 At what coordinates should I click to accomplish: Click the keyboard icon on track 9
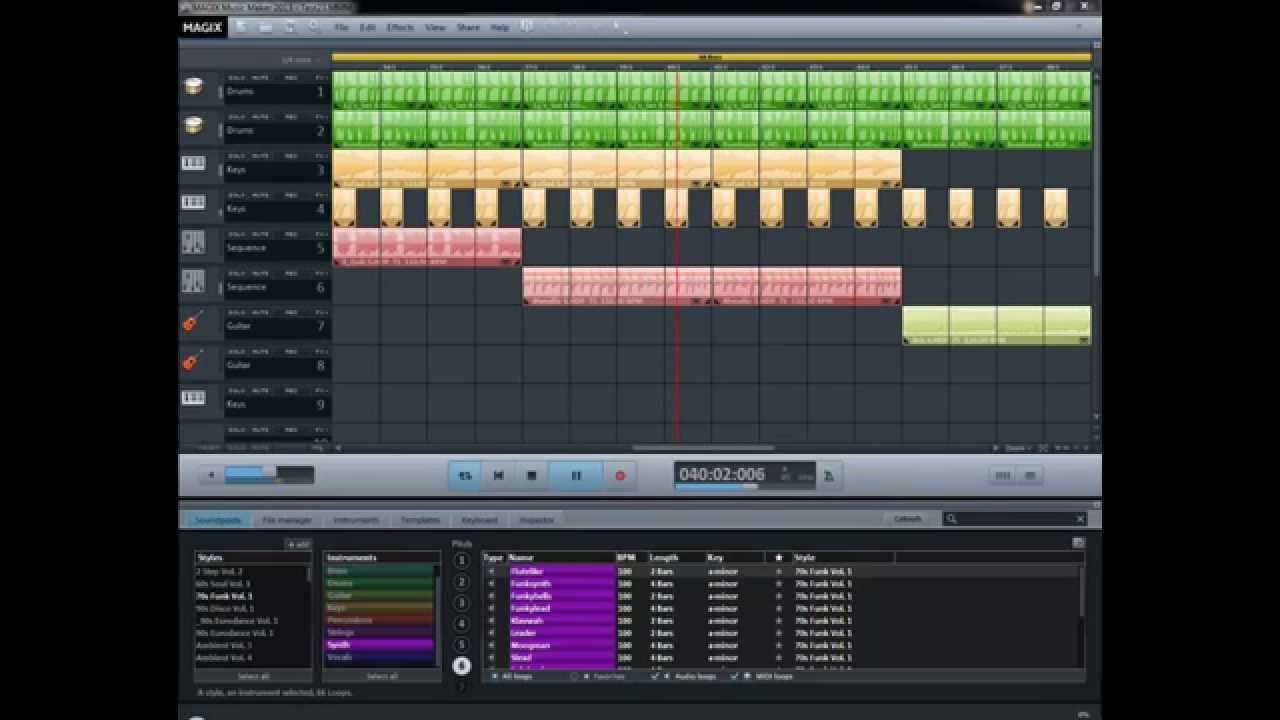point(193,398)
